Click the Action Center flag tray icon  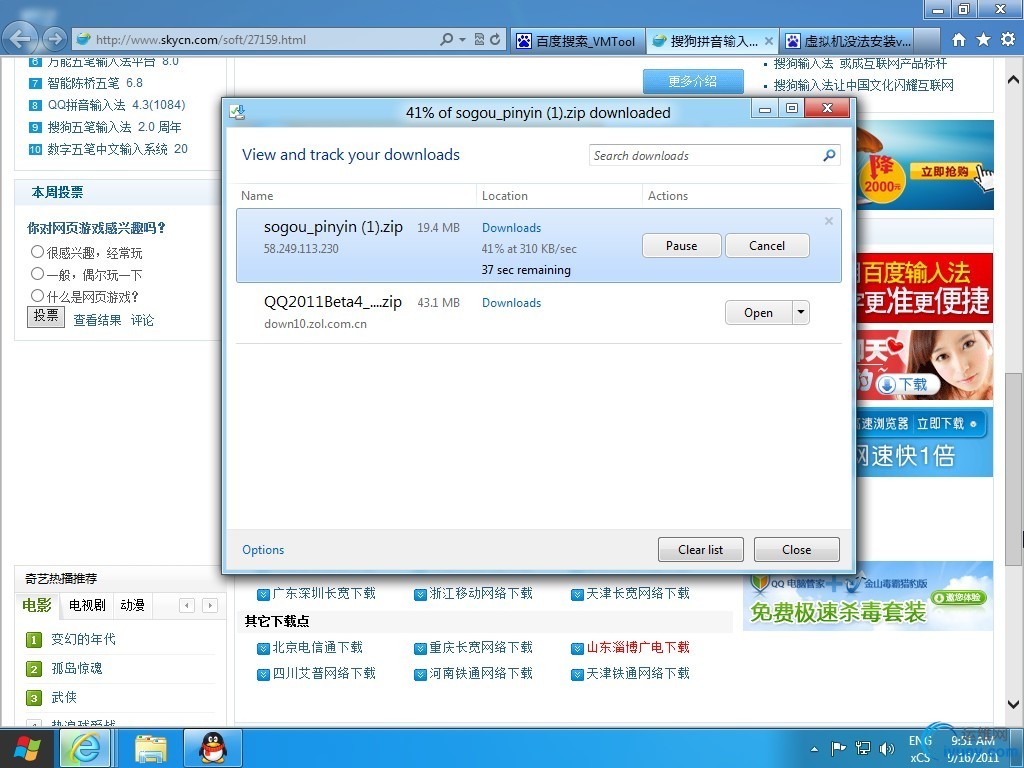click(839, 748)
